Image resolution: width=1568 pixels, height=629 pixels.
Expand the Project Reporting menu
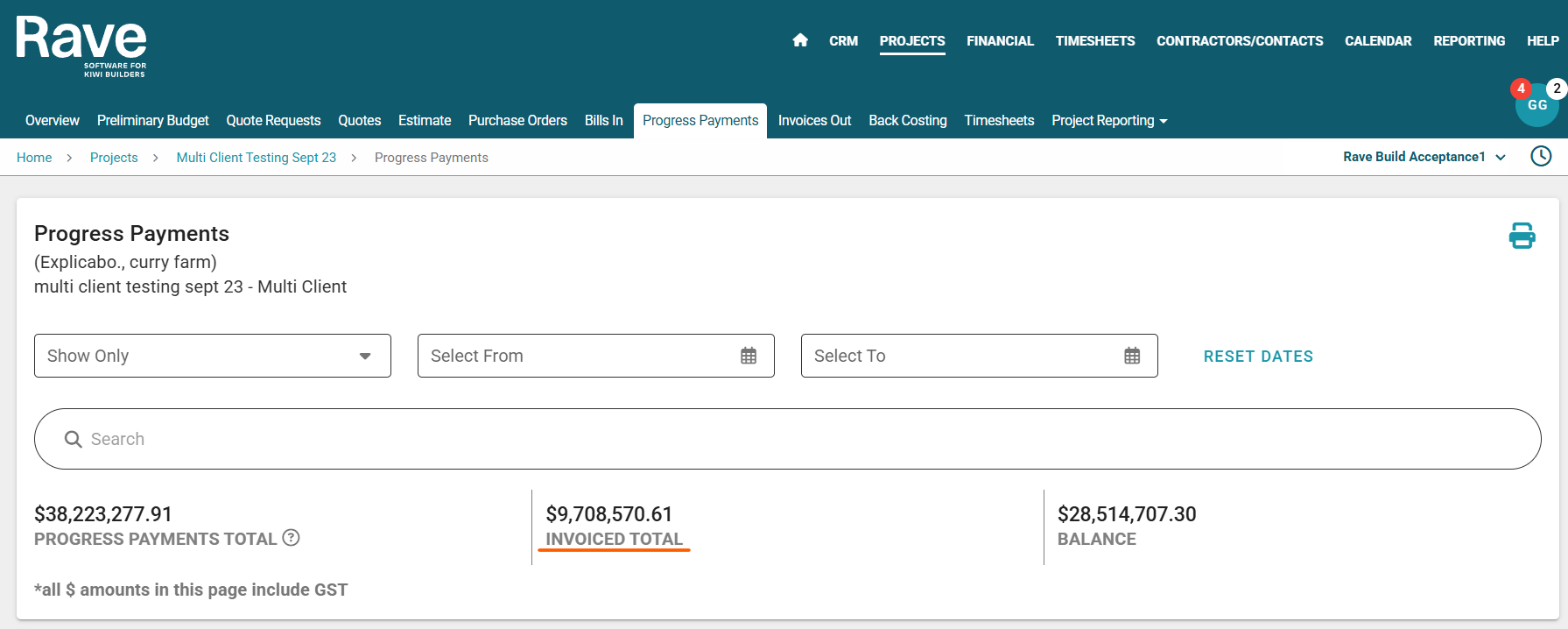point(1109,121)
